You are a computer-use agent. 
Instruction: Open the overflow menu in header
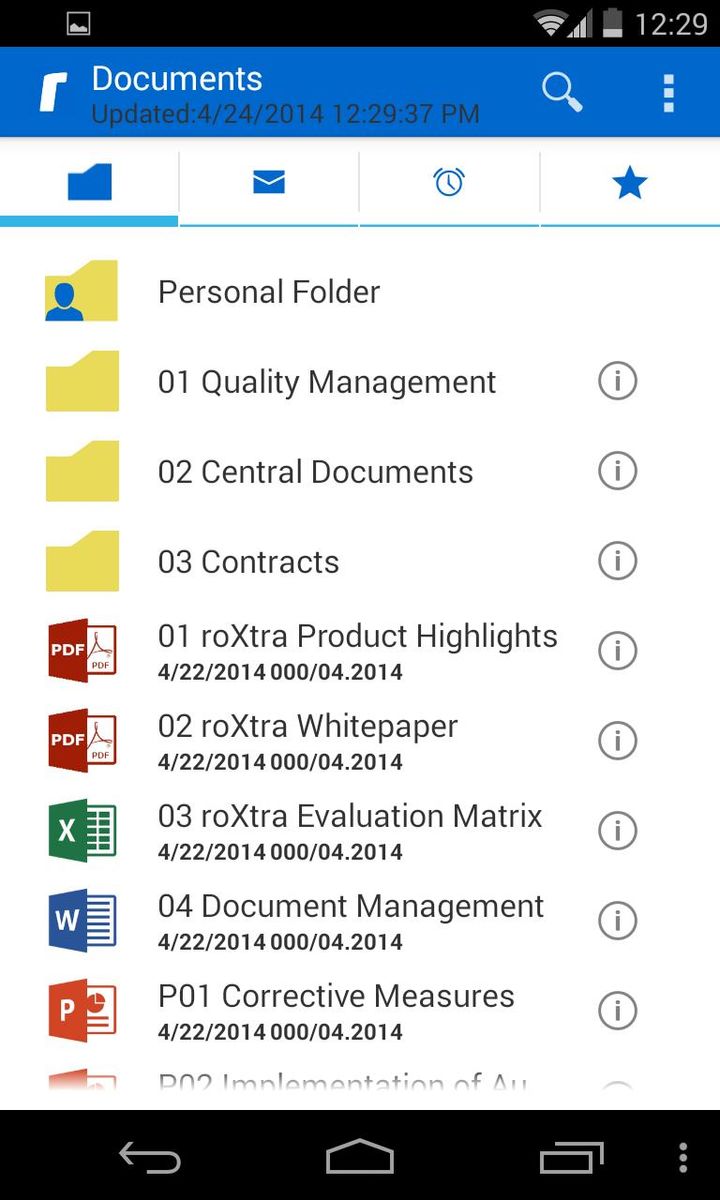(x=668, y=93)
